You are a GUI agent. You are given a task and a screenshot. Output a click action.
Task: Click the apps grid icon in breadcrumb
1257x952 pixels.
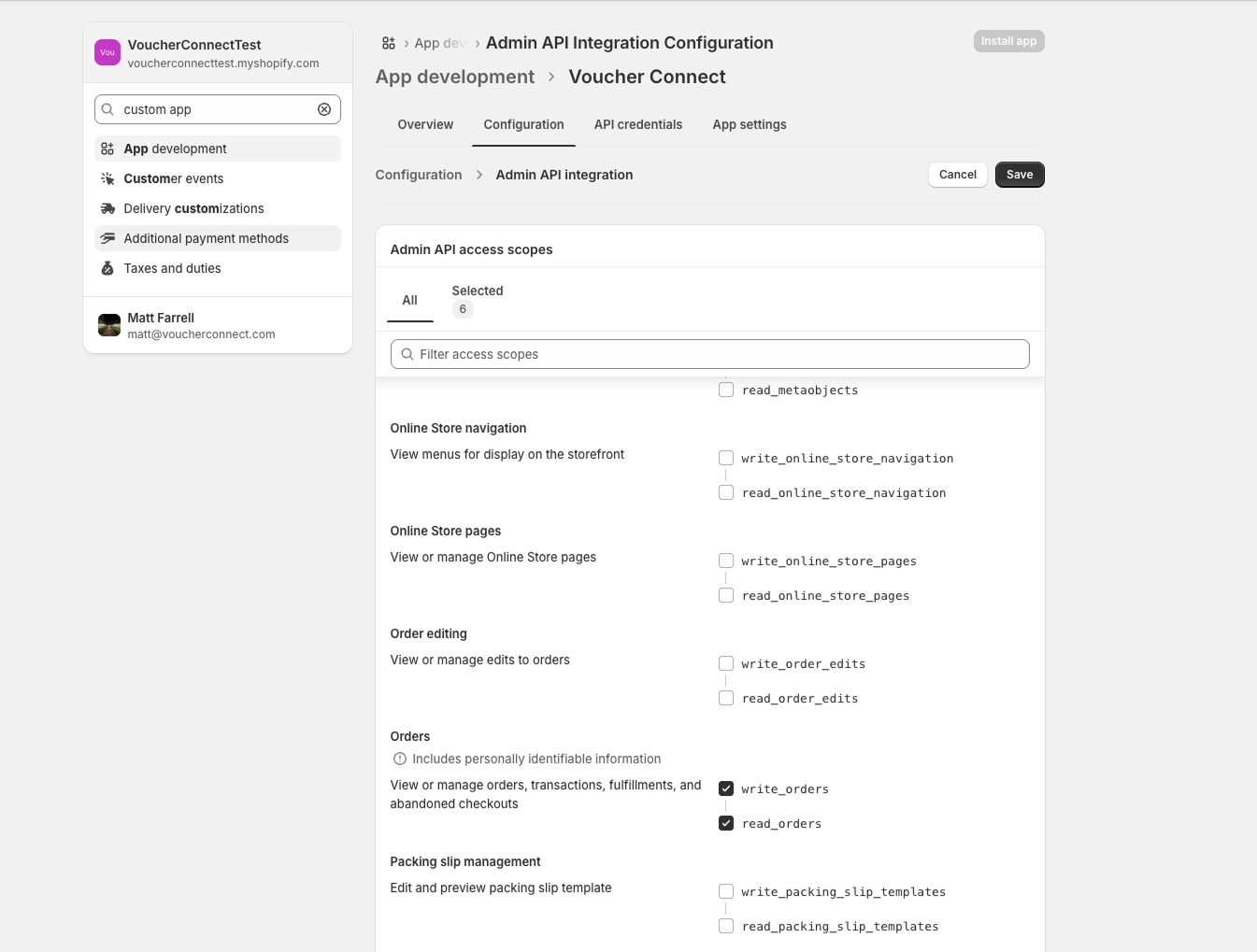389,43
